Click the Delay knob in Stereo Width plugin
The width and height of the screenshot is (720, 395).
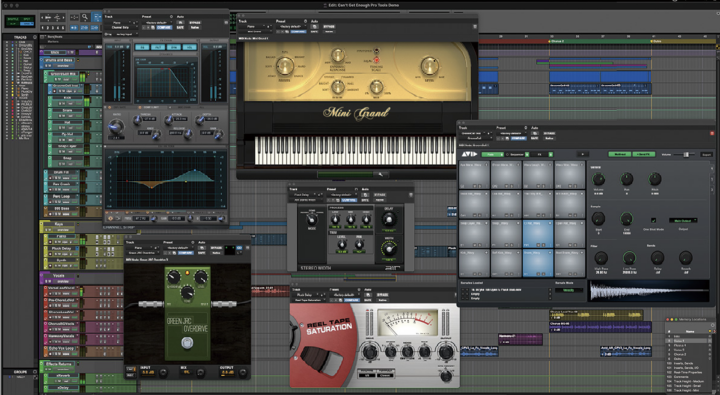click(x=389, y=220)
